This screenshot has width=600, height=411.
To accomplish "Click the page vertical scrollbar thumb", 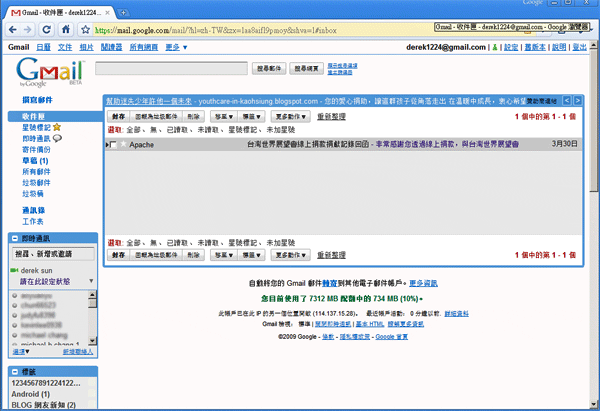I will (x=593, y=121).
